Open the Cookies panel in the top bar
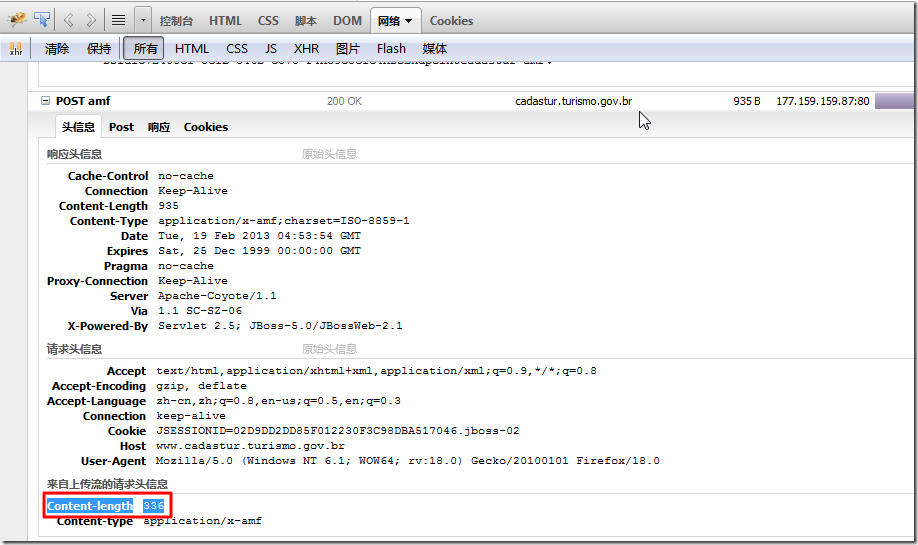Image resolution: width=918 pixels, height=545 pixels. click(x=451, y=21)
